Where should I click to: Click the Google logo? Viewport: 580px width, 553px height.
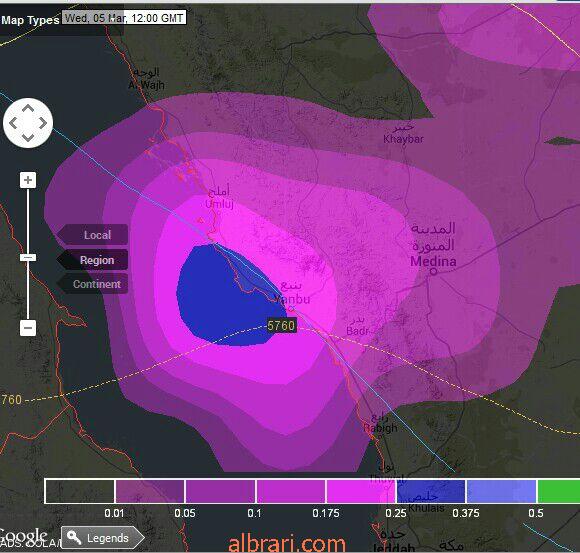coord(23,535)
